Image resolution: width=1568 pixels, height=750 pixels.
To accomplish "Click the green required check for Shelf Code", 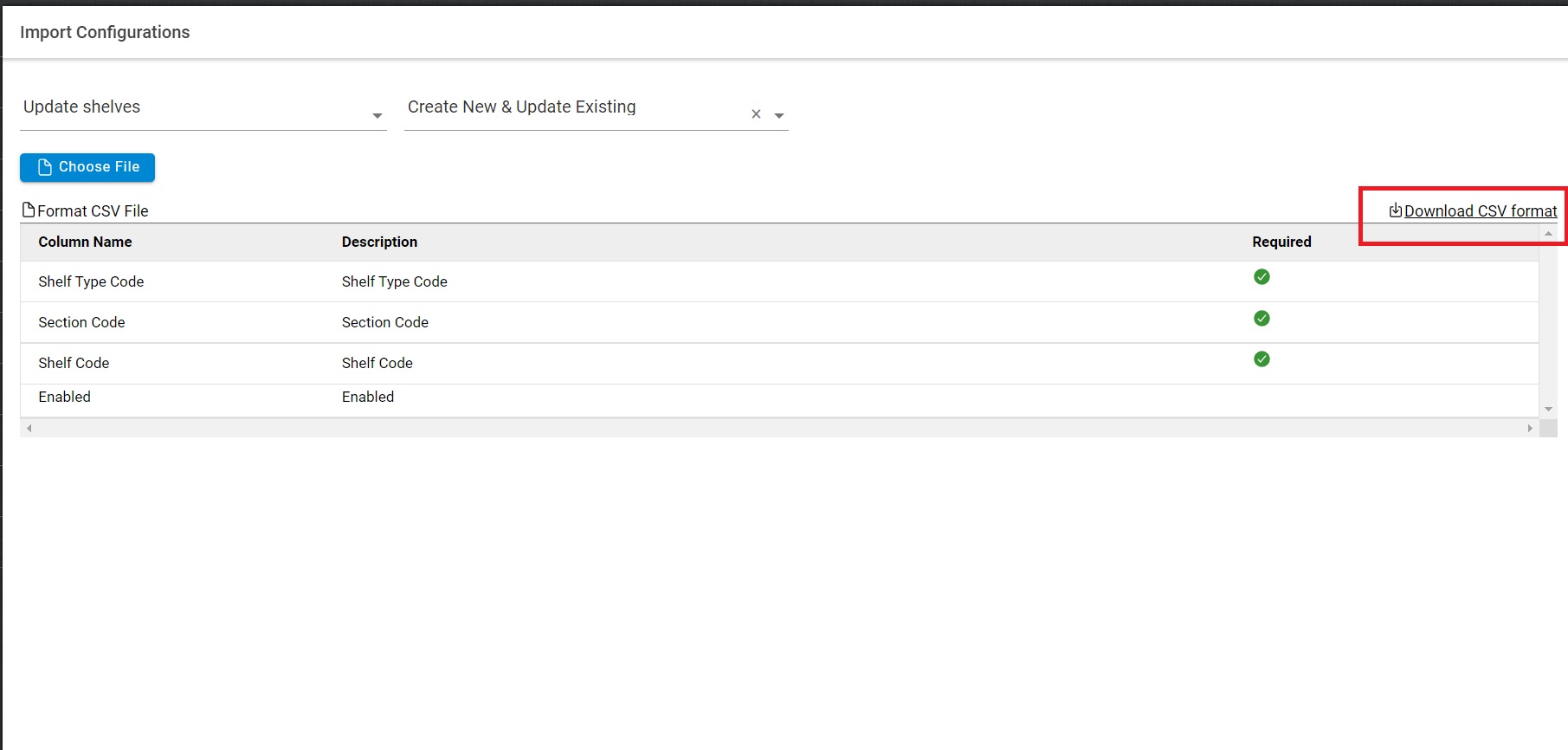I will [x=1261, y=359].
